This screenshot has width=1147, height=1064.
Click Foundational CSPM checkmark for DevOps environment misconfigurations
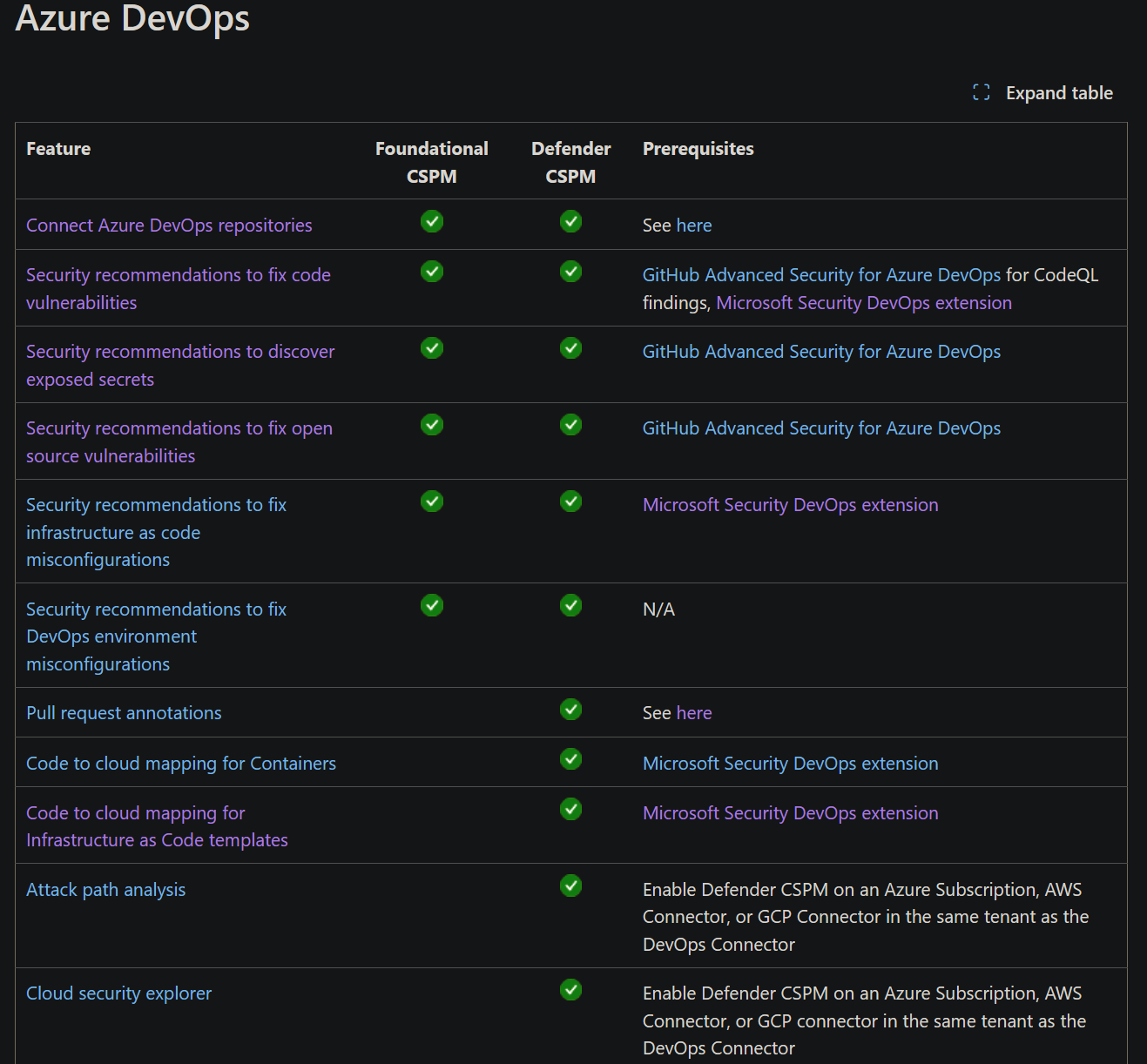(x=432, y=605)
